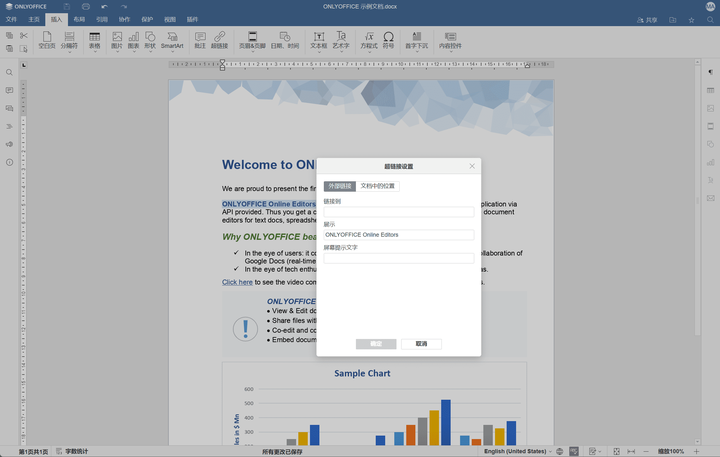
Task: Click the 符号 (symbol) icon
Action: [x=388, y=40]
